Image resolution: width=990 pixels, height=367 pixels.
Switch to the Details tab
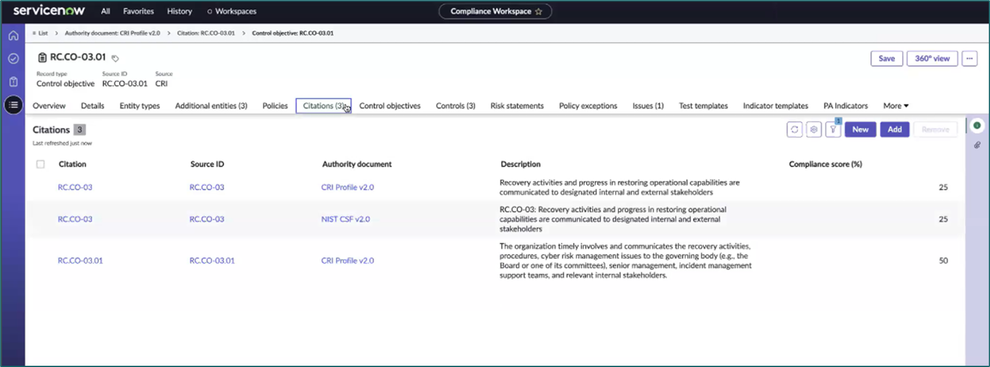(93, 106)
